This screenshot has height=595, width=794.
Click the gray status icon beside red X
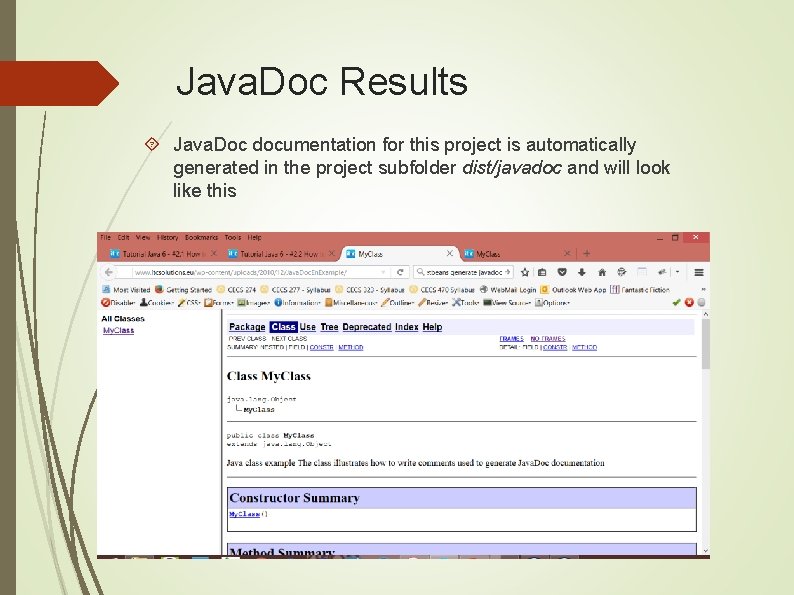click(x=701, y=303)
